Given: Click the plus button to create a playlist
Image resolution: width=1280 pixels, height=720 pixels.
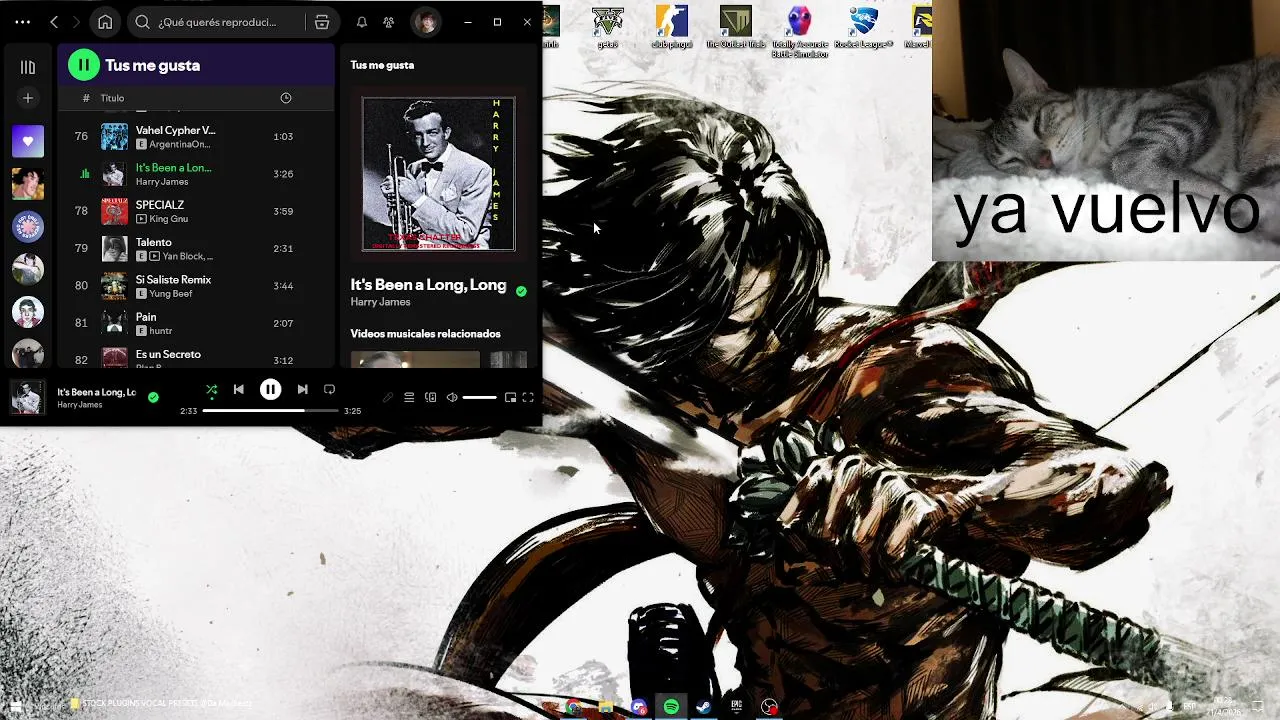Looking at the screenshot, I should pyautogui.click(x=28, y=98).
